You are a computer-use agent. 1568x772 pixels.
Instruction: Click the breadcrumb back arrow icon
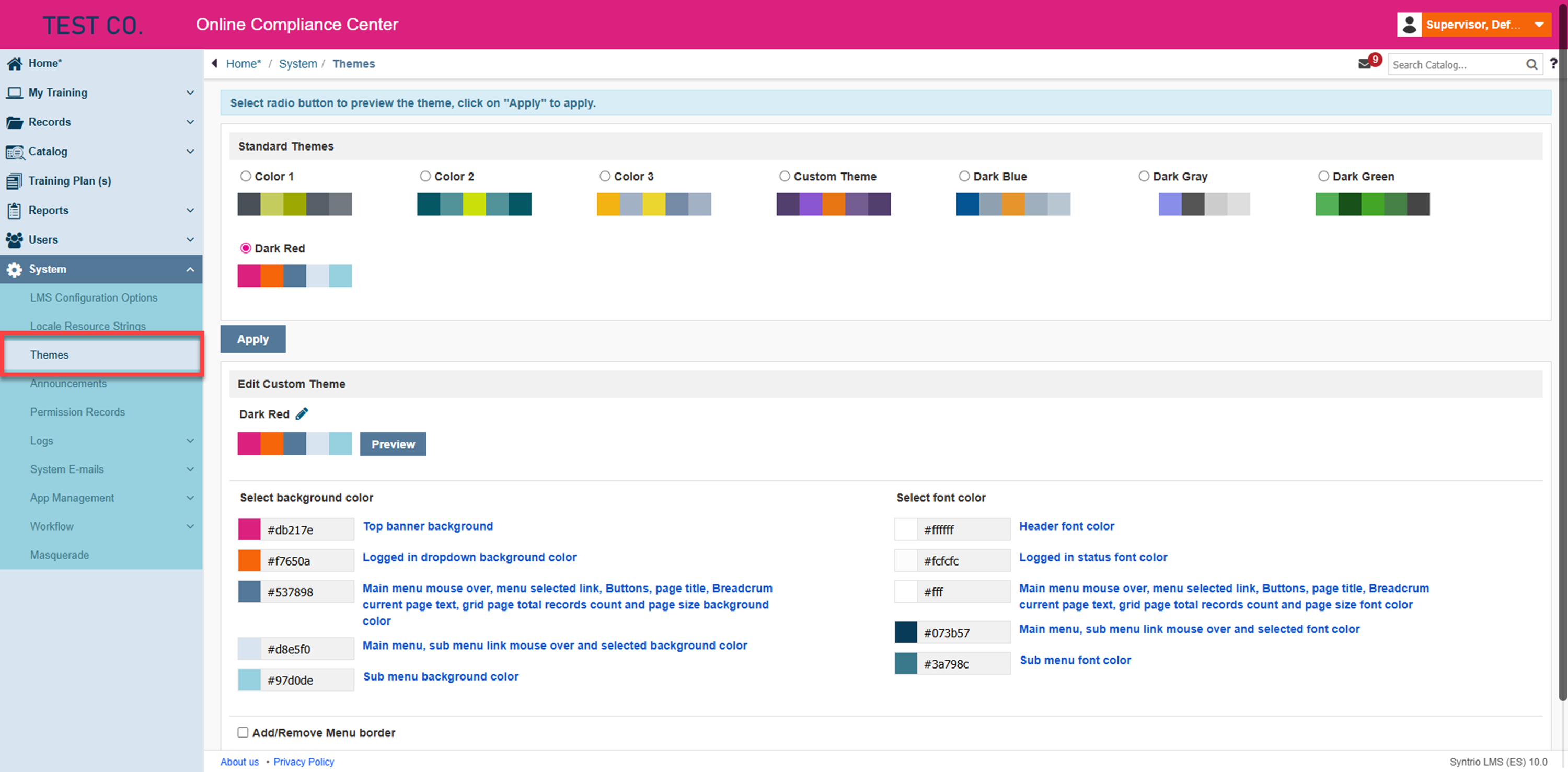214,63
